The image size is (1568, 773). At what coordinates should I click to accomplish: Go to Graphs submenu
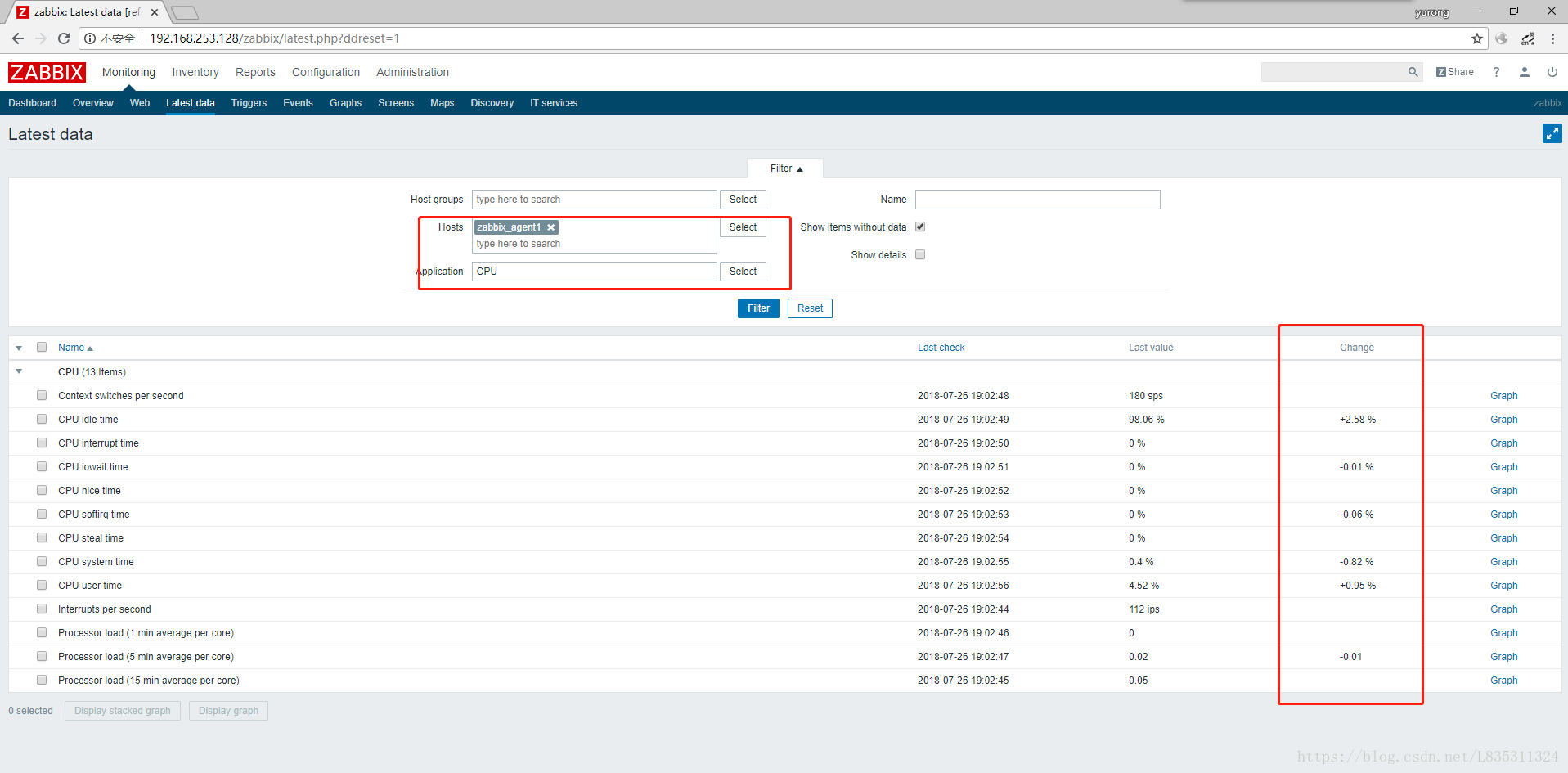pos(345,103)
